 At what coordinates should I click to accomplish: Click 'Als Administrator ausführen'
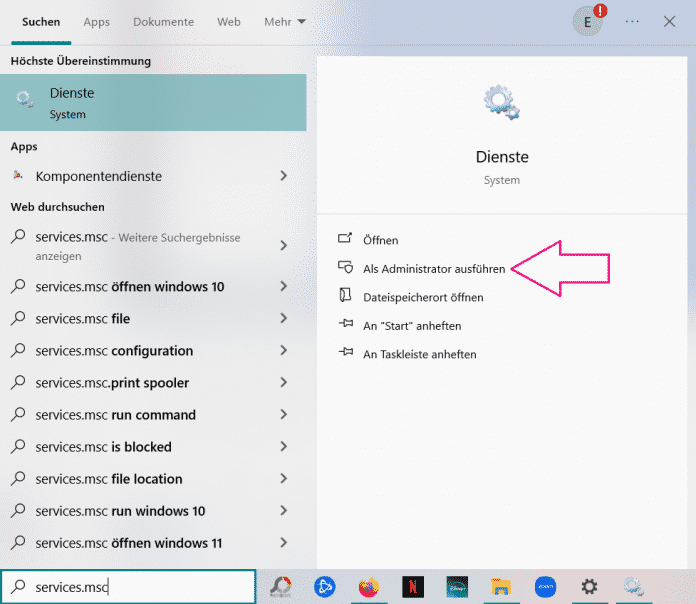(x=434, y=268)
